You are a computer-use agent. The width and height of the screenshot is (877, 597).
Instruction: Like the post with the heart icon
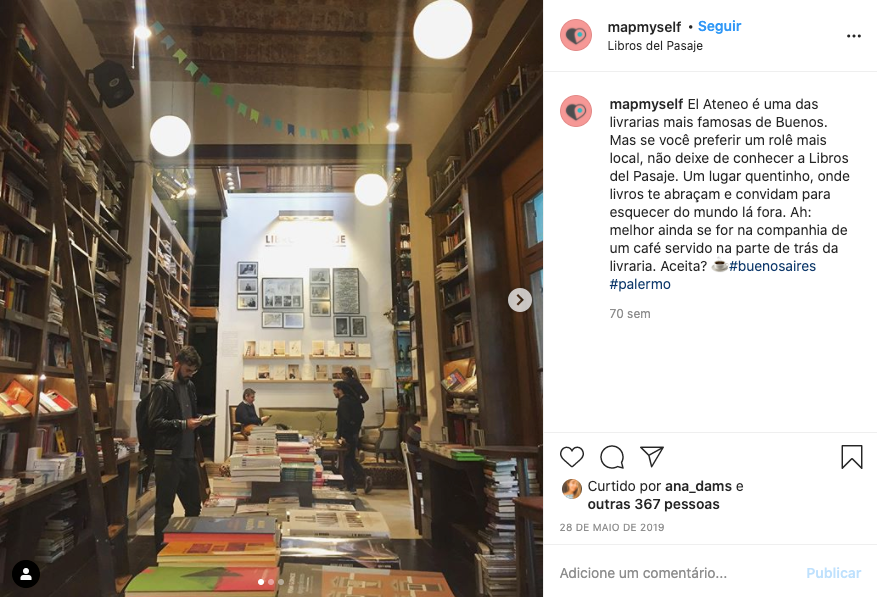point(572,457)
